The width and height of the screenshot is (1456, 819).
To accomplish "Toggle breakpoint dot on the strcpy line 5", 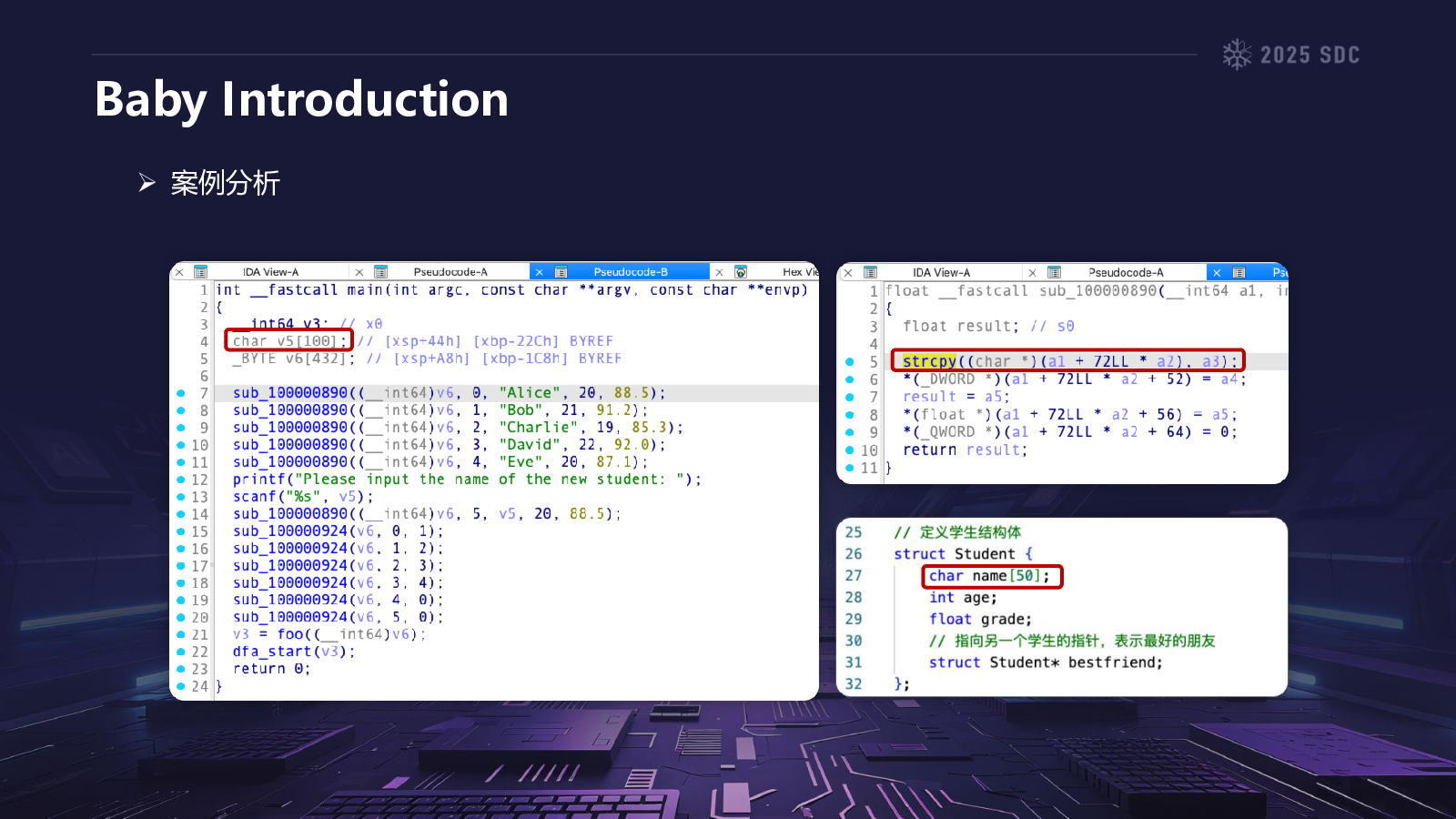I will 850,361.
